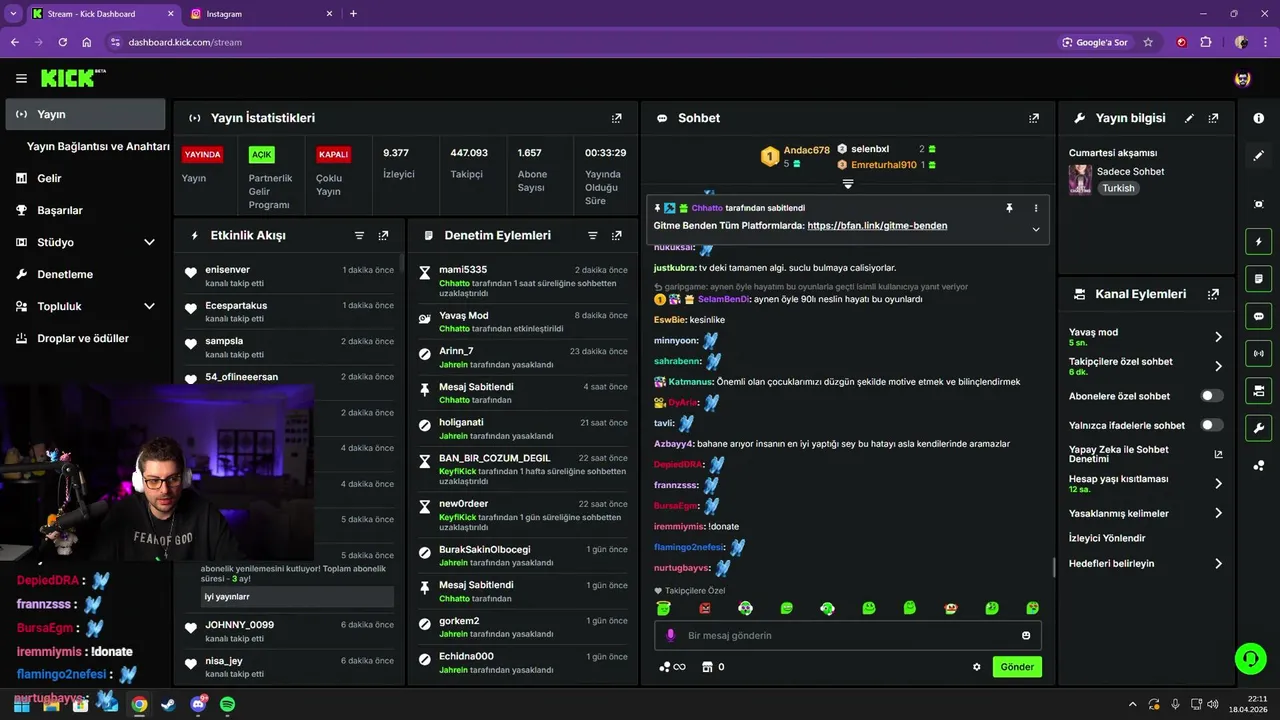Click the purple microphone icon in message box
Image resolution: width=1280 pixels, height=720 pixels.
tap(671, 635)
